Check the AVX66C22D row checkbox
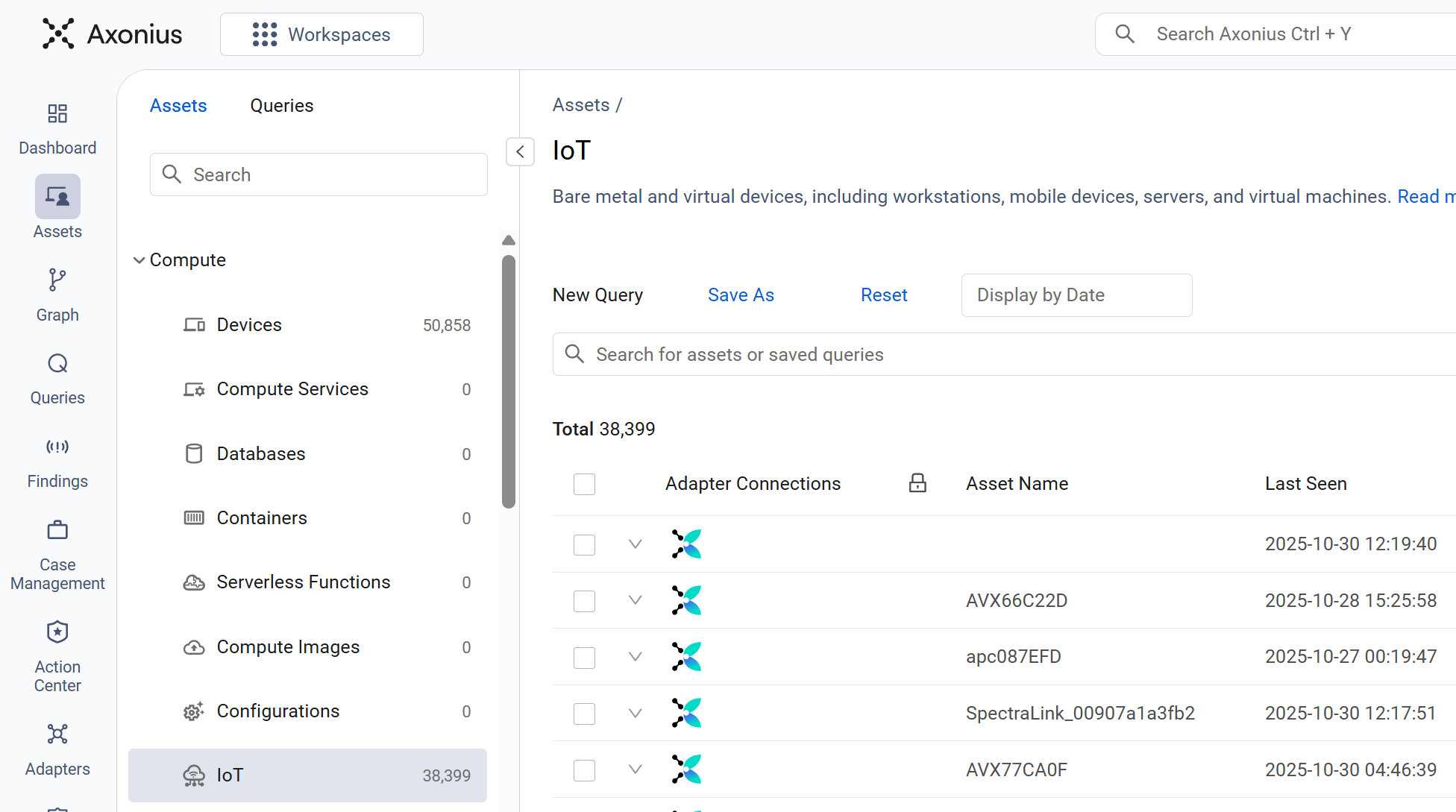The height and width of the screenshot is (812, 1456). 584,601
